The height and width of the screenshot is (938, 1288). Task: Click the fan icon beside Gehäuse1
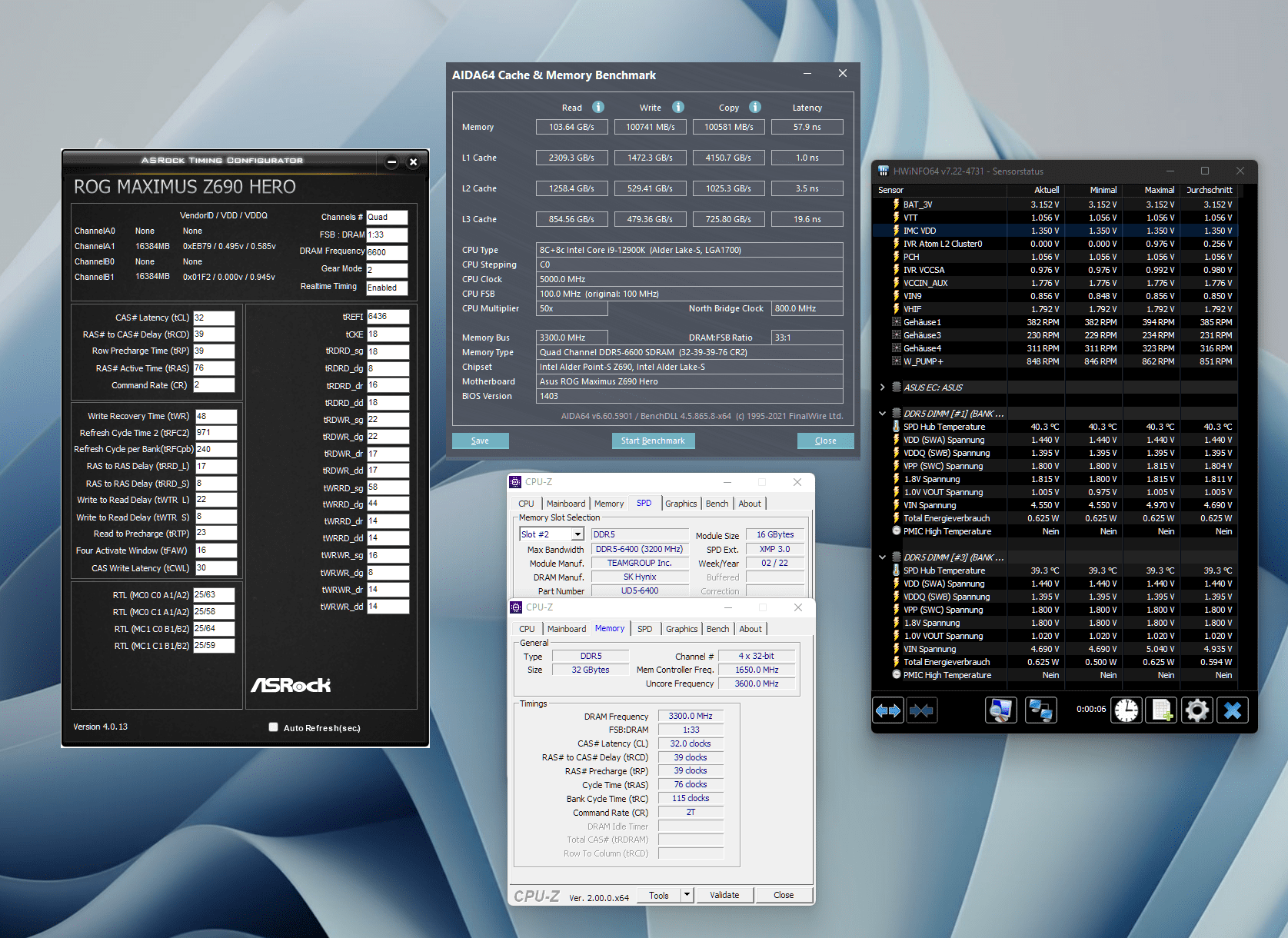896,322
